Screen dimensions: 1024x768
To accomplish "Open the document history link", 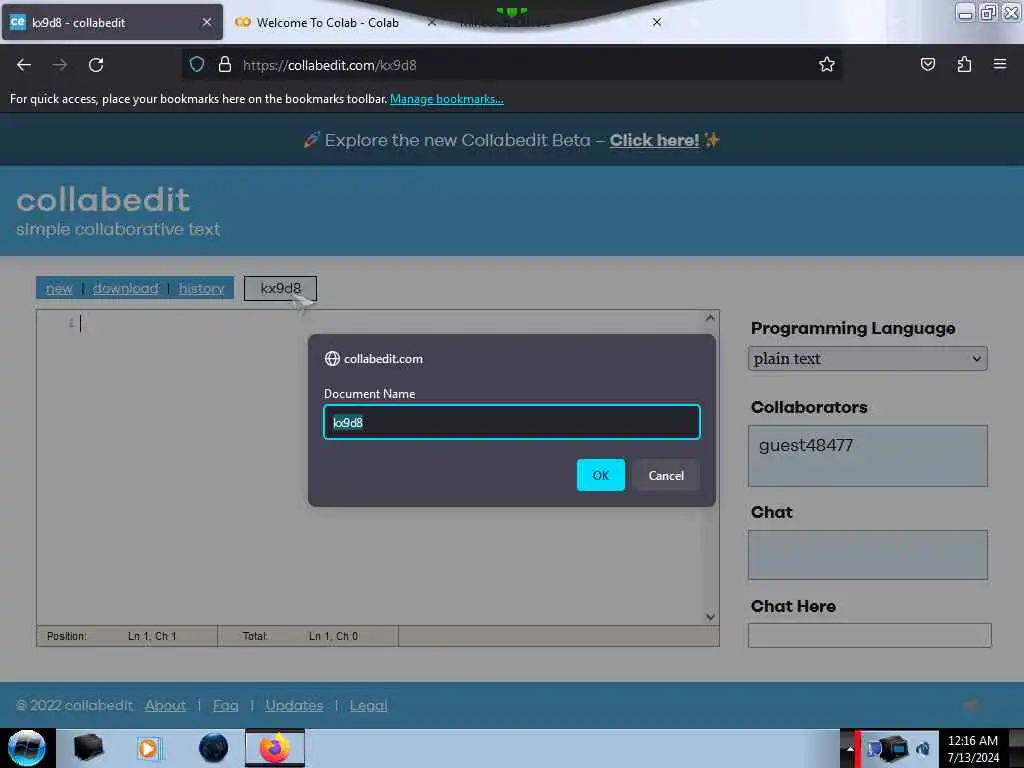I will (201, 288).
